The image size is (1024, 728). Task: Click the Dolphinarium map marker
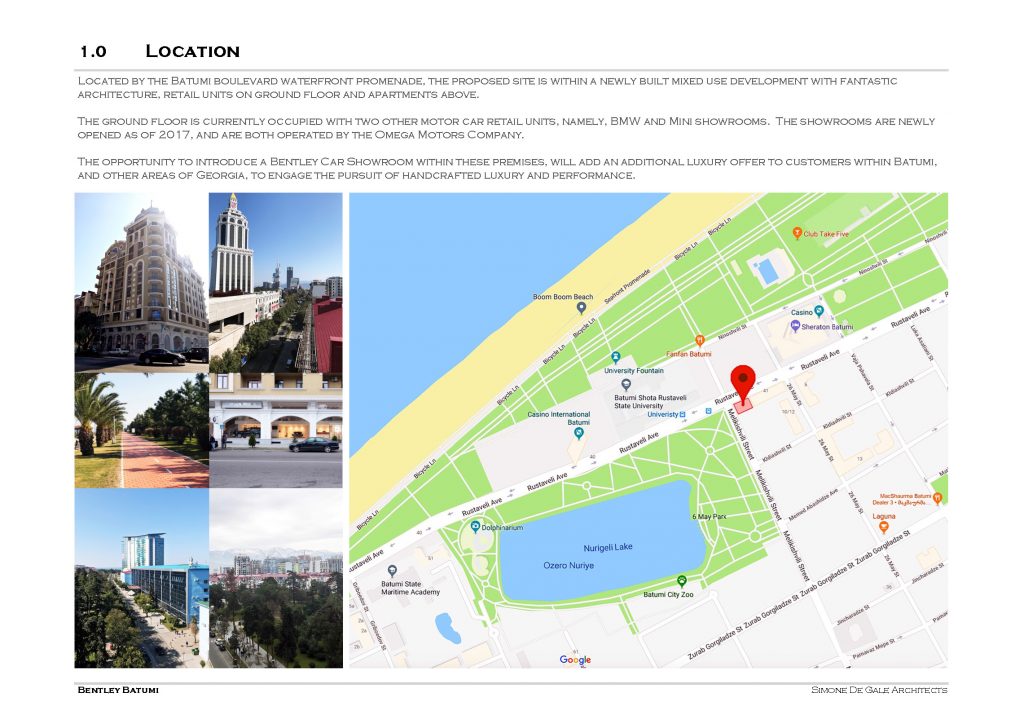point(475,526)
